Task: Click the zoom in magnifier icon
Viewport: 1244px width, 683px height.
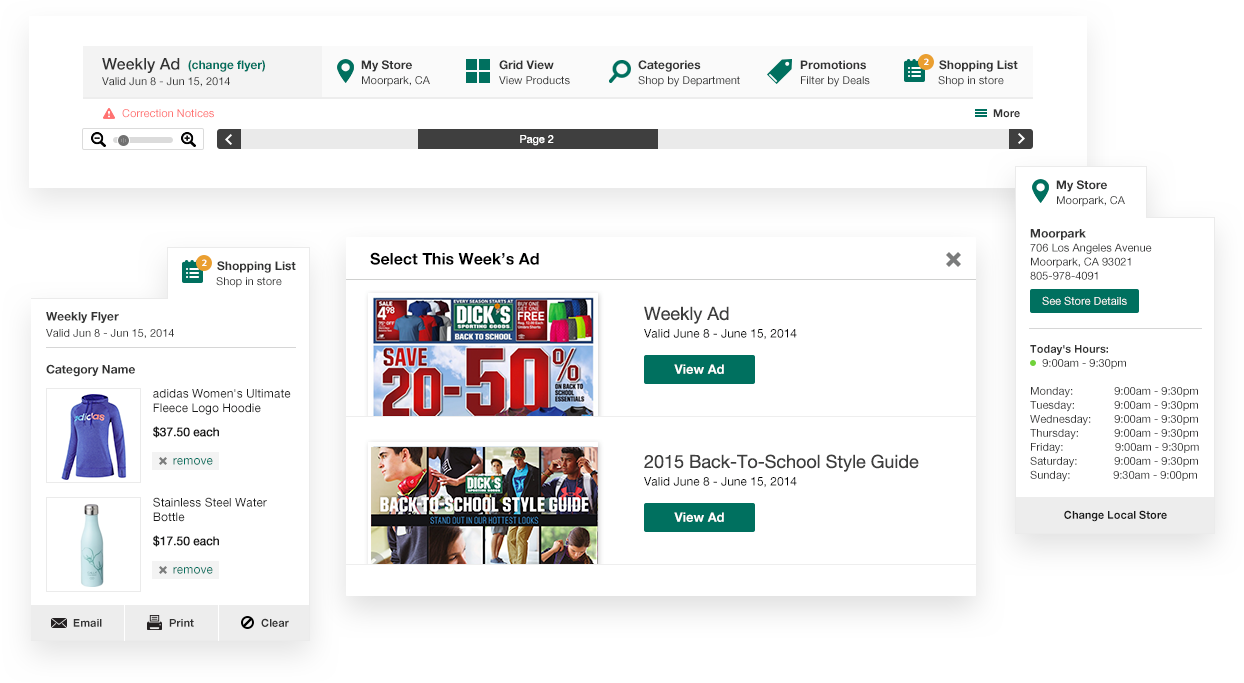Action: (x=188, y=140)
